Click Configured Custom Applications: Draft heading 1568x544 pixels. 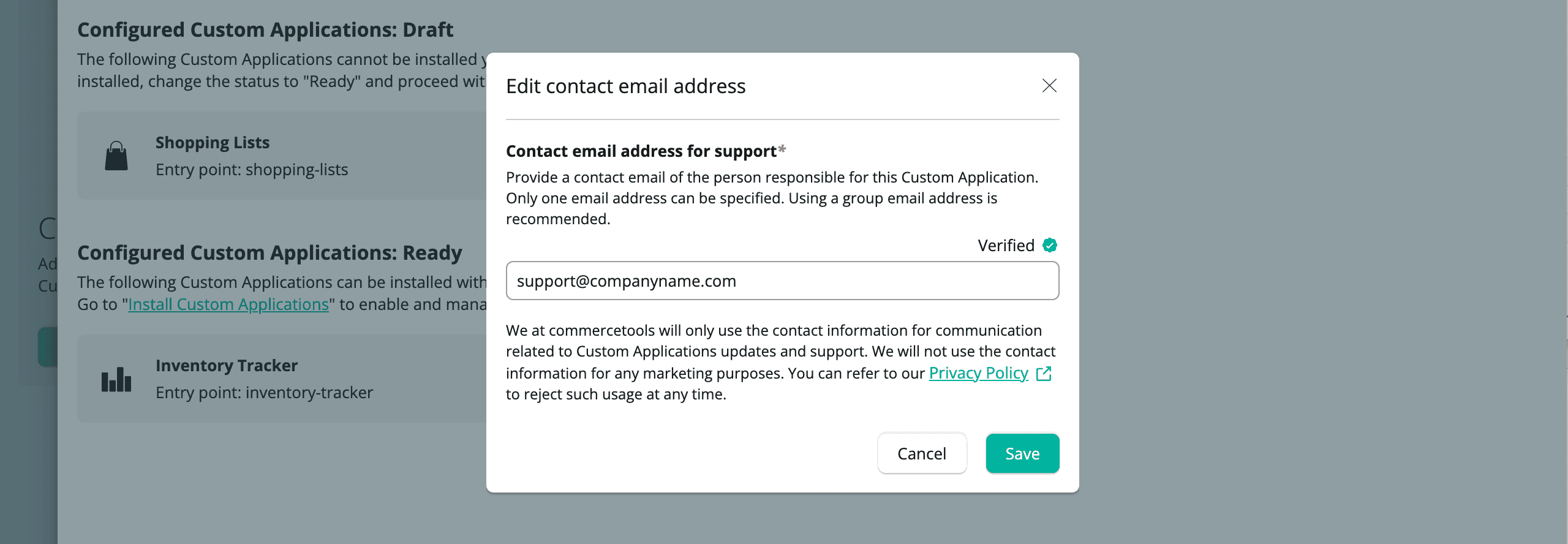[265, 29]
